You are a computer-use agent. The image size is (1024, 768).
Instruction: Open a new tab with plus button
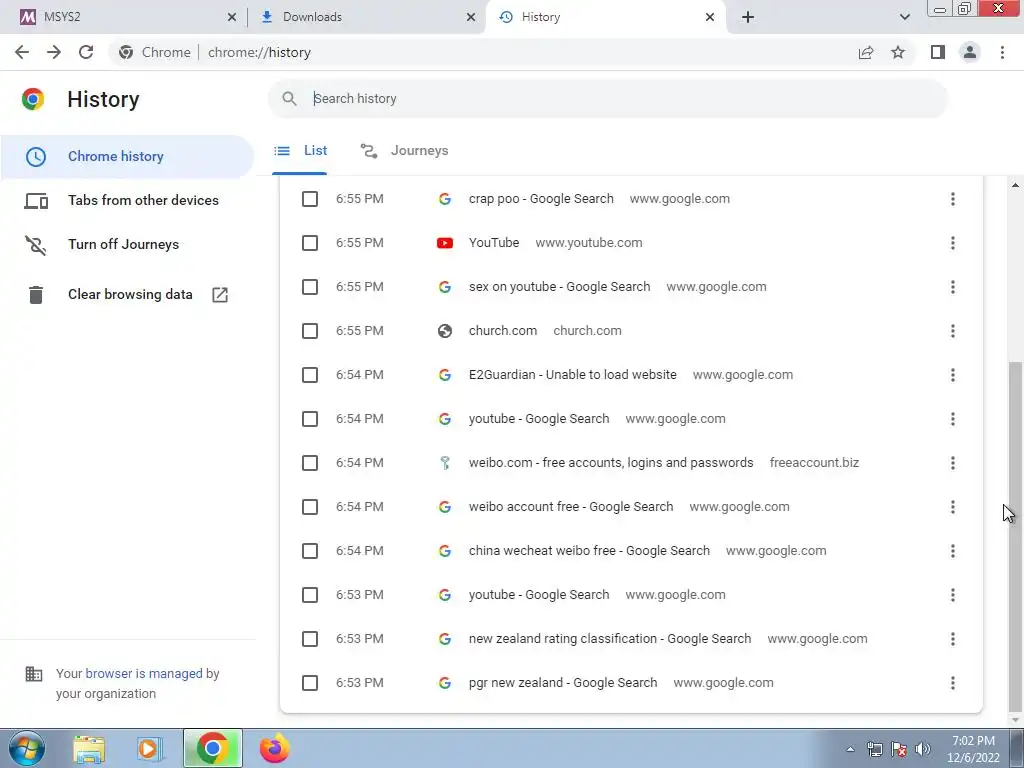pos(748,17)
